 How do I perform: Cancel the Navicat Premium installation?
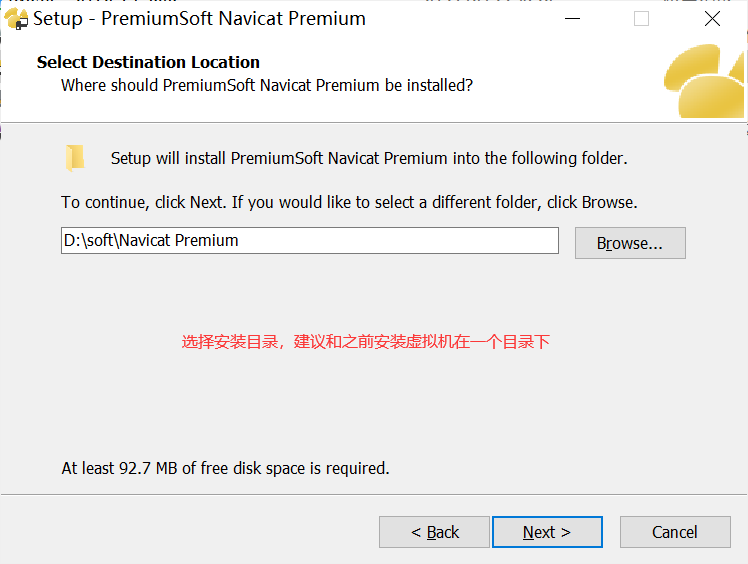(x=675, y=532)
